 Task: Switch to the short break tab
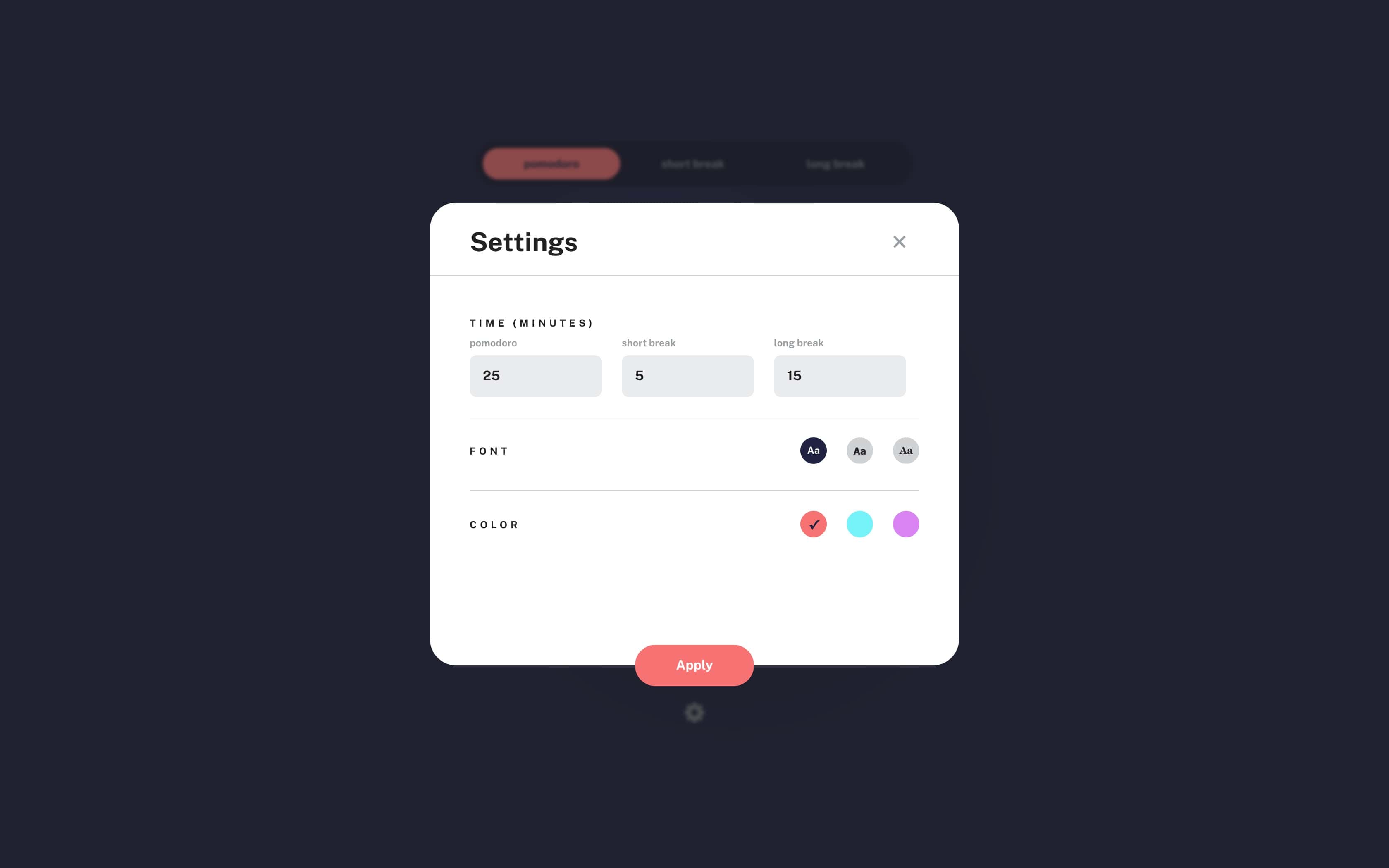(x=694, y=163)
